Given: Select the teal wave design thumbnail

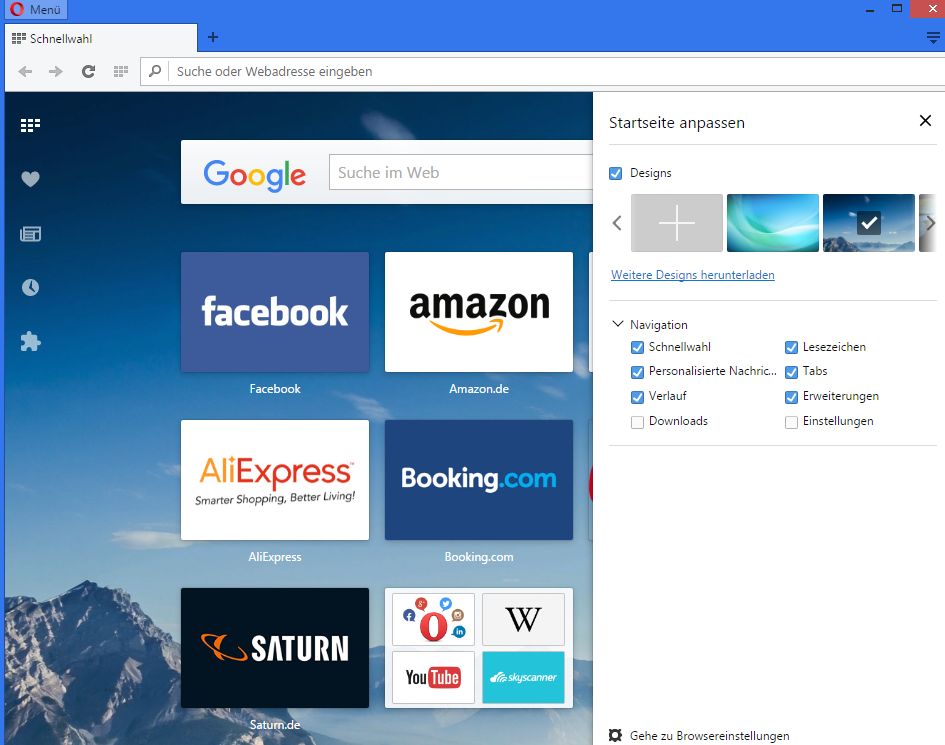Looking at the screenshot, I should (x=773, y=223).
